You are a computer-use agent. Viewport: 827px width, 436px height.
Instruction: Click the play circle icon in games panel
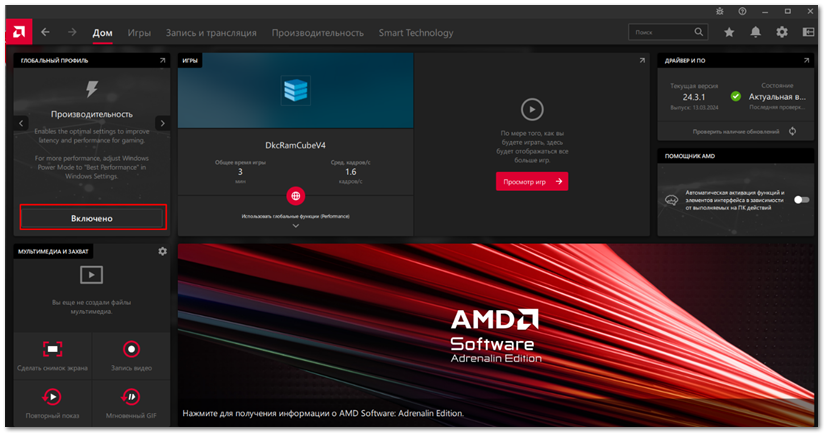click(532, 110)
